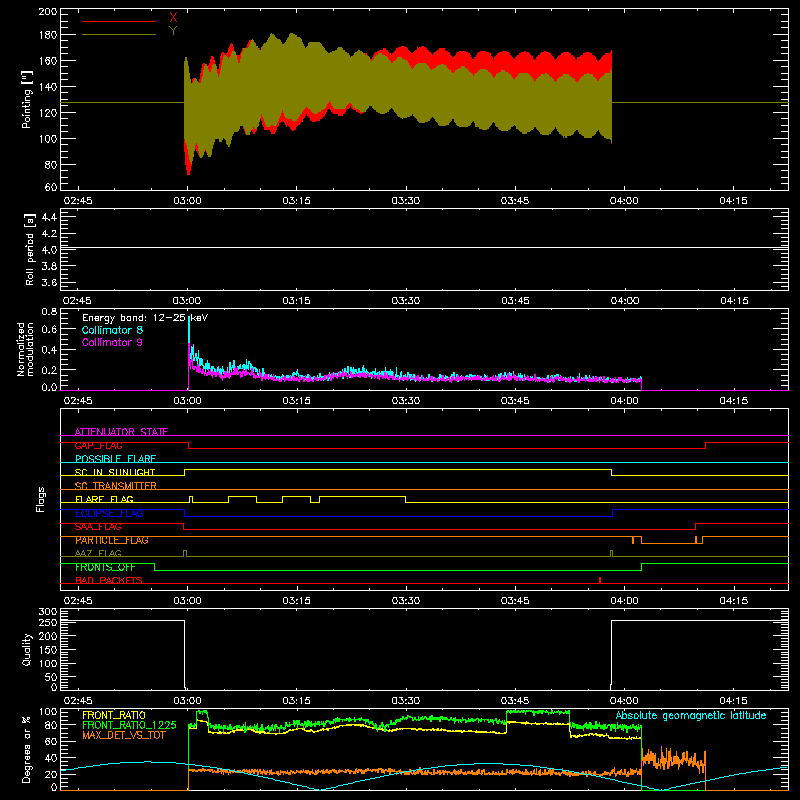Viewport: 800px width, 800px height.
Task: Click the red X legend line sample
Action: pyautogui.click(x=119, y=21)
